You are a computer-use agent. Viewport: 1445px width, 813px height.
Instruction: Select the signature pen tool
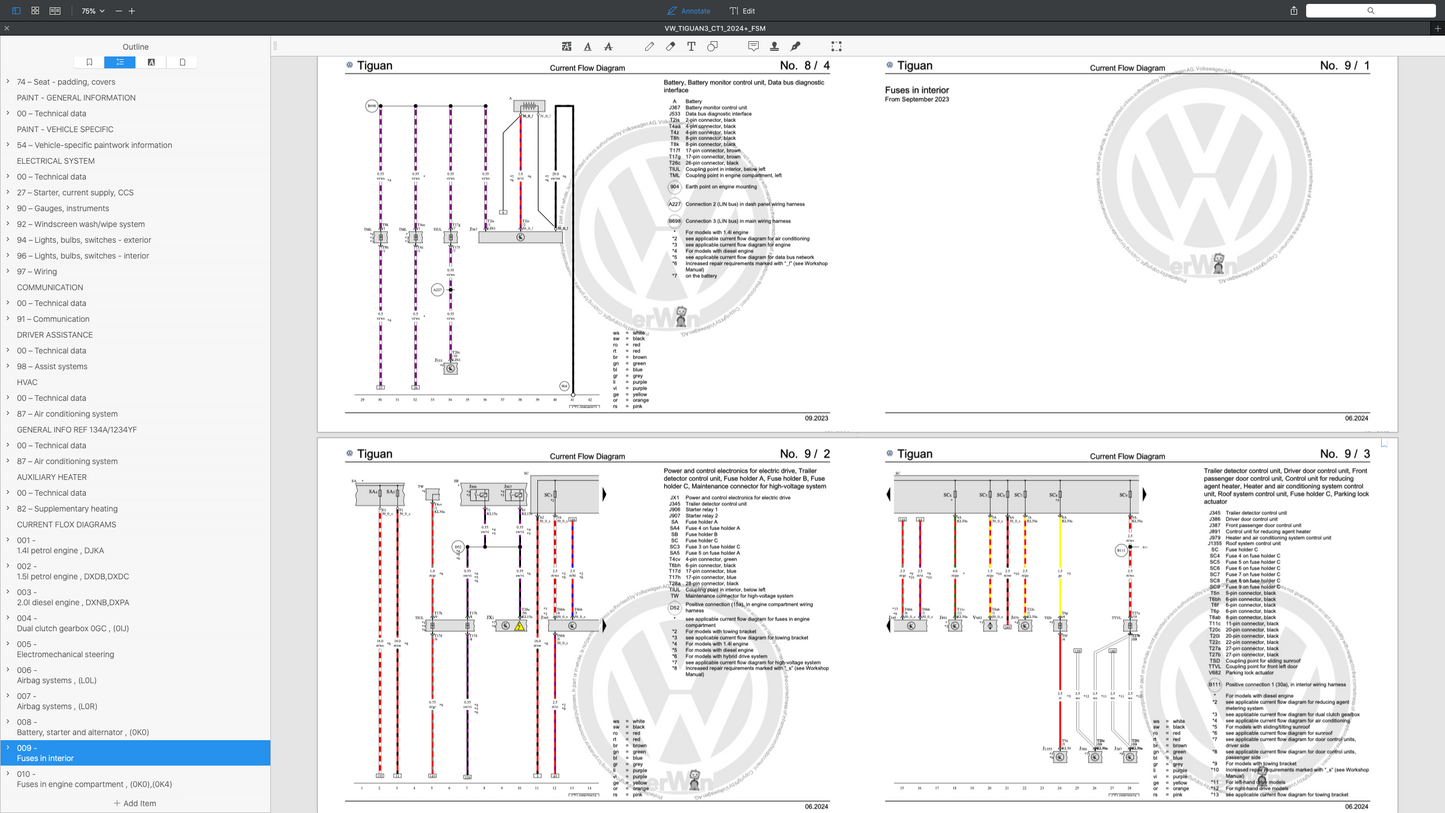pos(795,46)
